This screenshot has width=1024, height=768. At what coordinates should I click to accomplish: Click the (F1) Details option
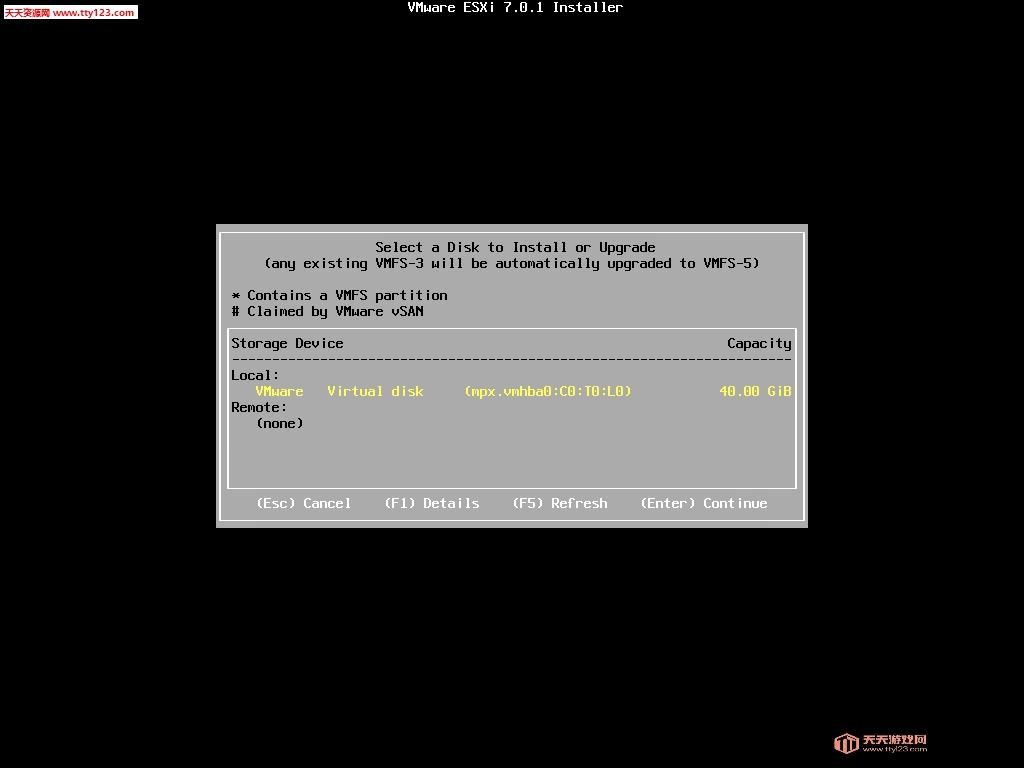click(x=432, y=504)
